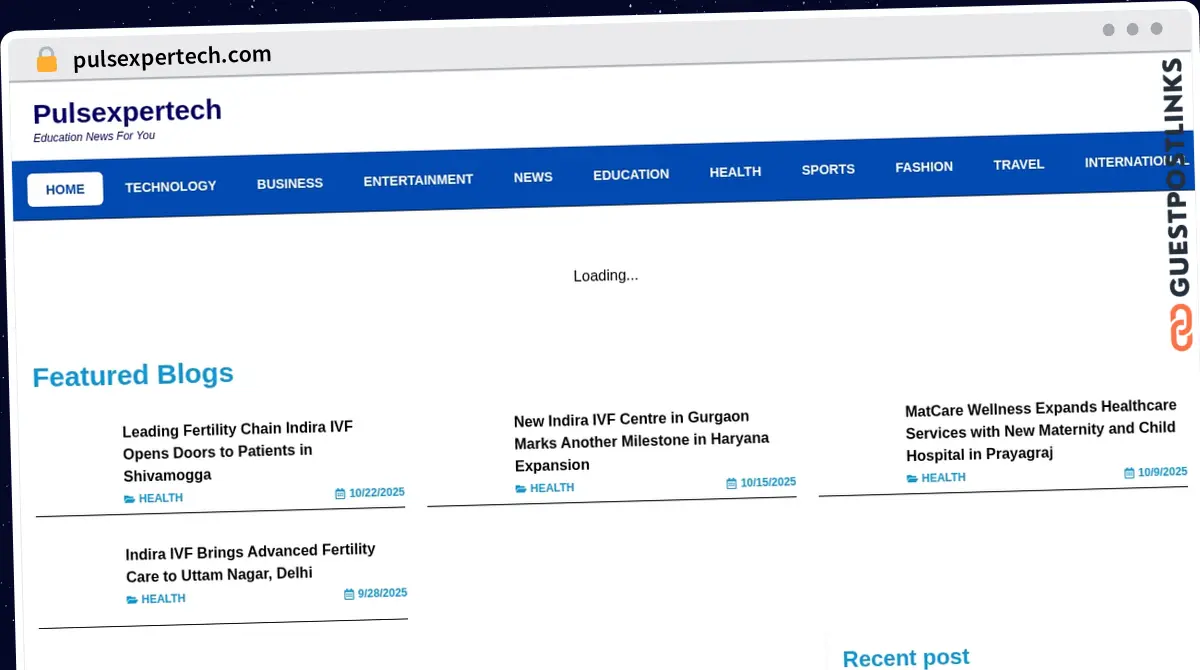The width and height of the screenshot is (1200, 670).
Task: Click the padlock icon in the address bar
Action: point(46,59)
